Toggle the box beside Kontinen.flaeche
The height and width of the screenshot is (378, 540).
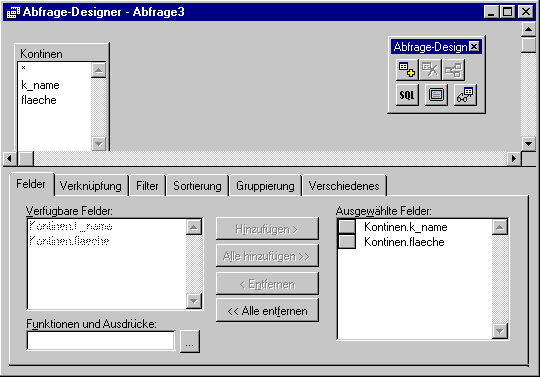click(x=347, y=242)
